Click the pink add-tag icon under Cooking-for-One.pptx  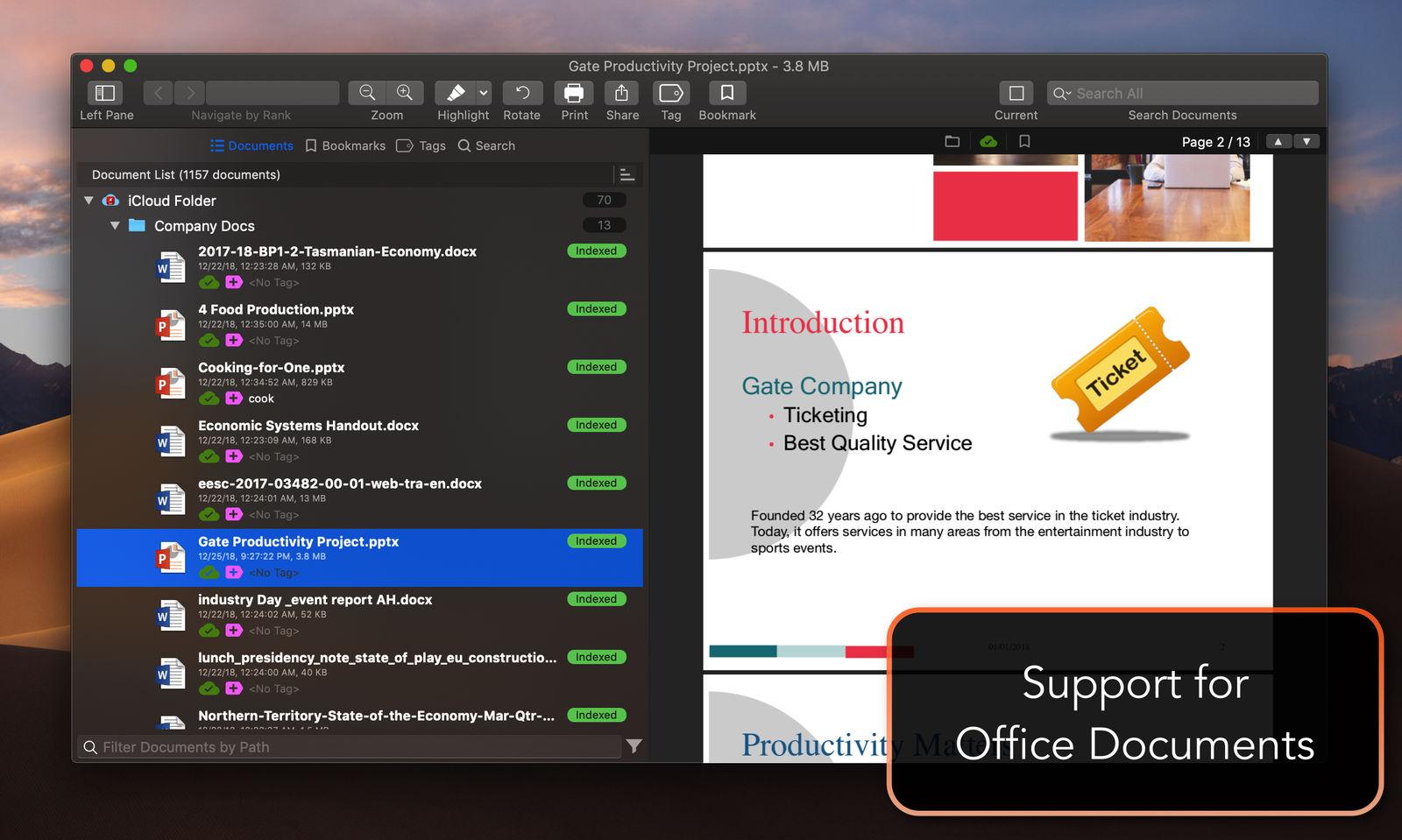pos(233,399)
